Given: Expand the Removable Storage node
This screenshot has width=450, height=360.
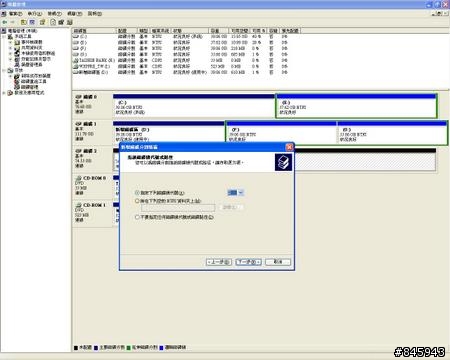Looking at the screenshot, I should point(10,76).
